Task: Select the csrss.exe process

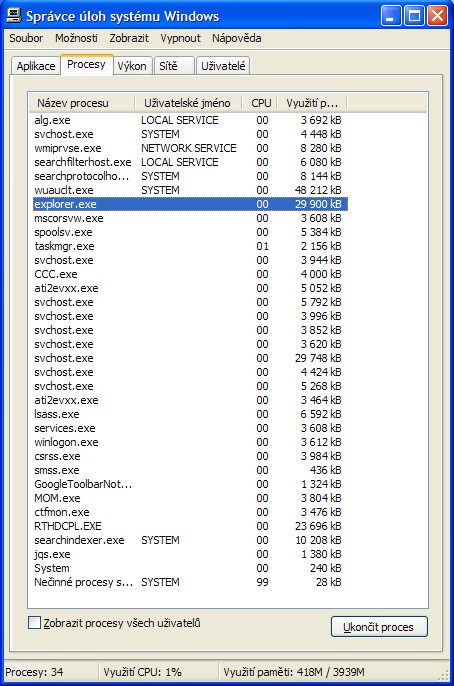Action: pyautogui.click(x=190, y=456)
